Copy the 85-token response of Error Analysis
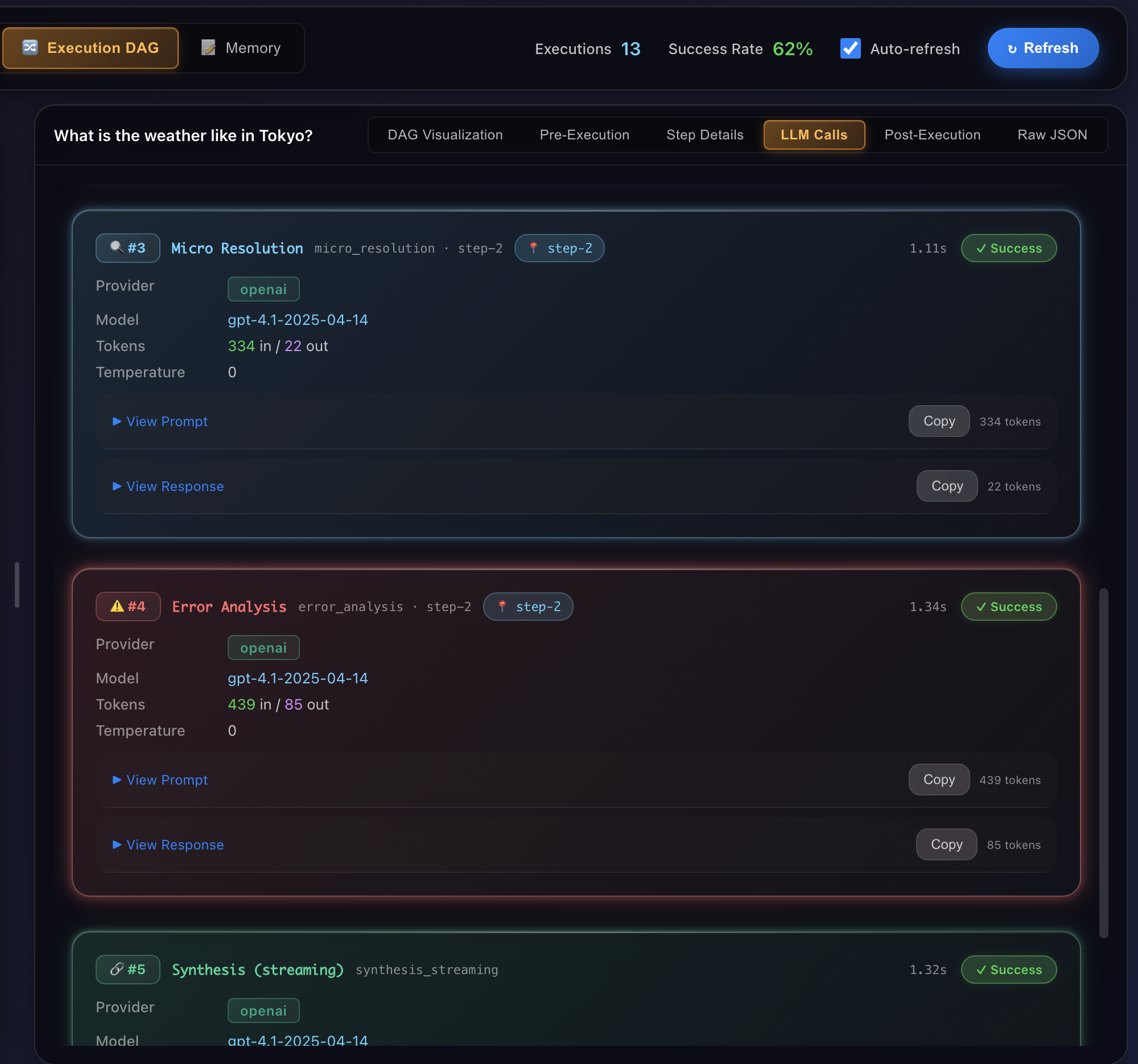This screenshot has width=1138, height=1064. pos(946,844)
